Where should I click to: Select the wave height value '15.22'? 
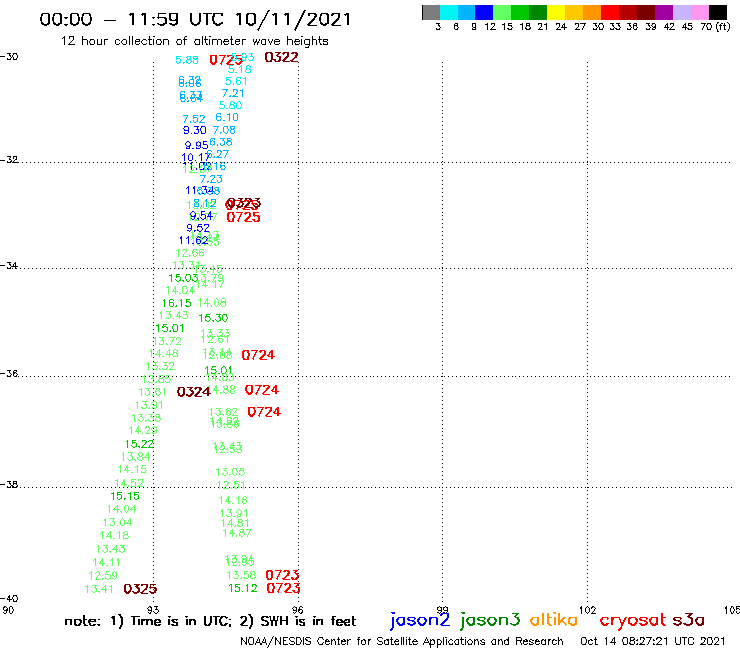tap(139, 444)
